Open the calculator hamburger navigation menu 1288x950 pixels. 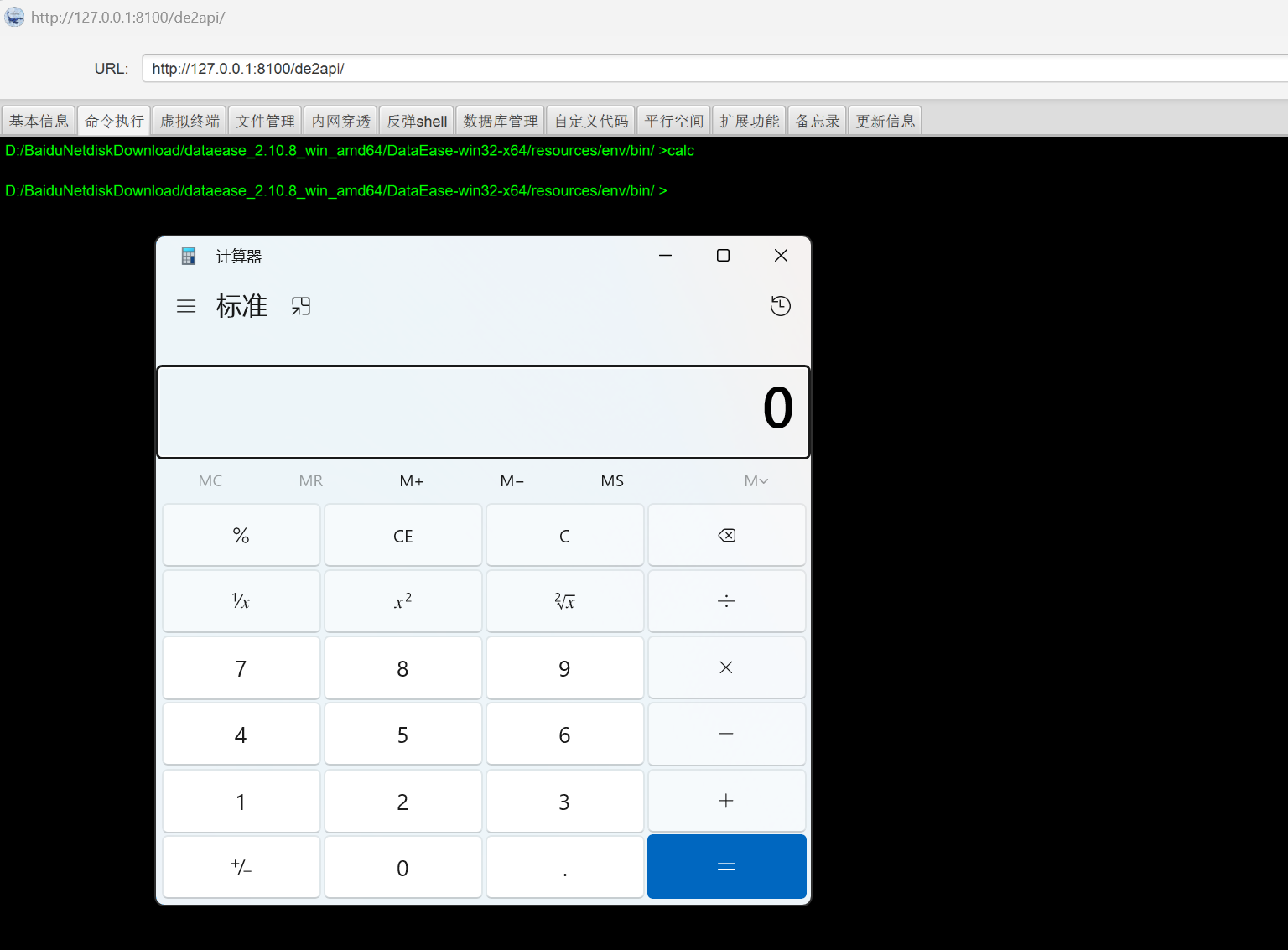click(186, 307)
